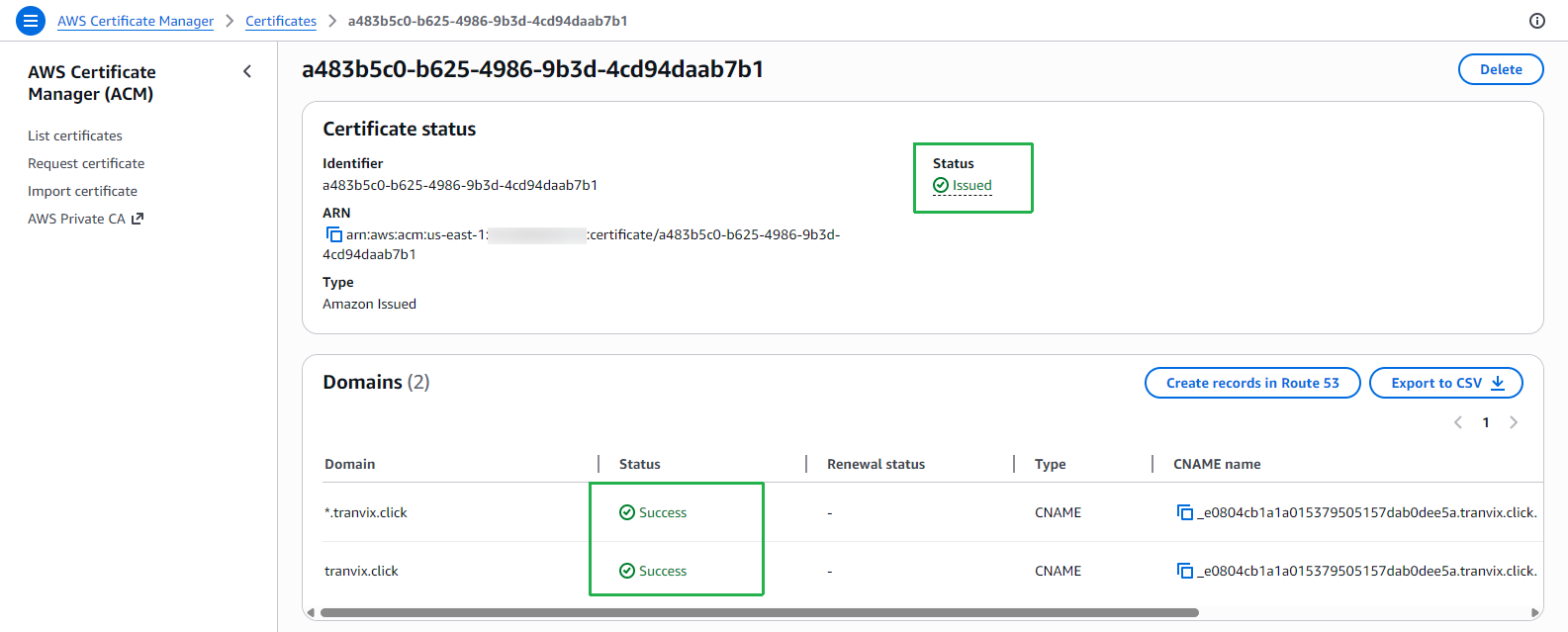Click the CNAME name column header
Screen dimensions: 1568x632
[x=1217, y=464]
